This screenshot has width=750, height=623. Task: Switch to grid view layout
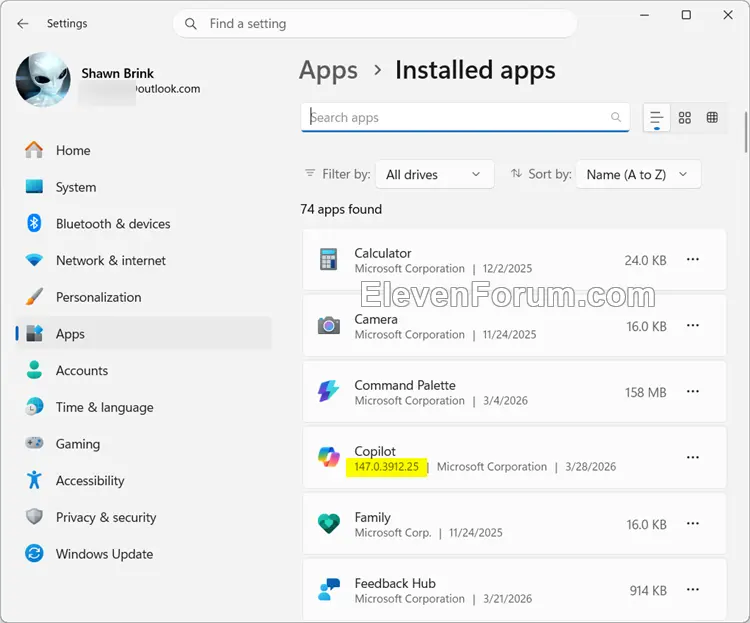(x=684, y=117)
